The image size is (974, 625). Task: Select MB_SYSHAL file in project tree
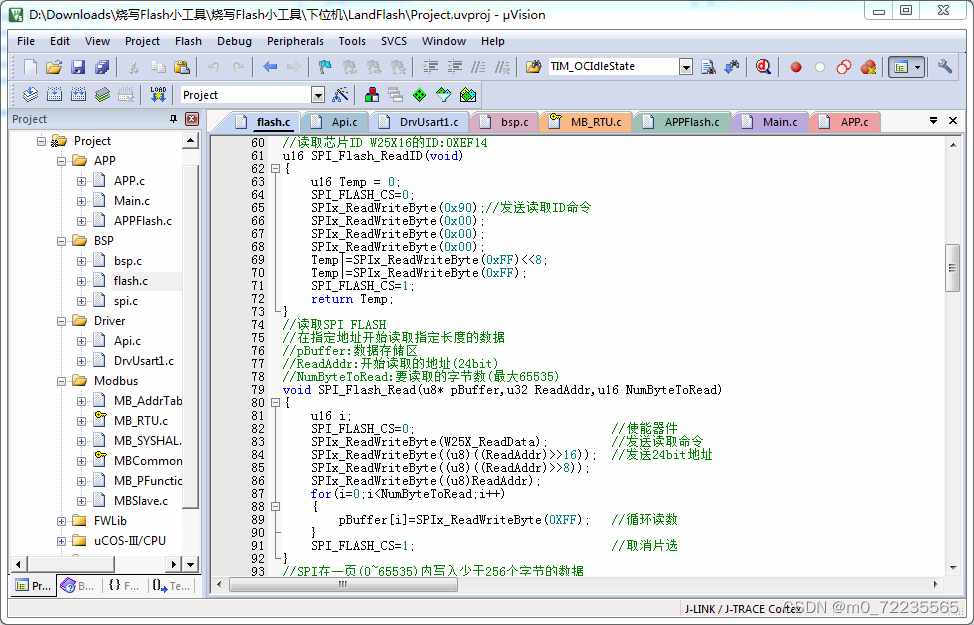pos(147,441)
